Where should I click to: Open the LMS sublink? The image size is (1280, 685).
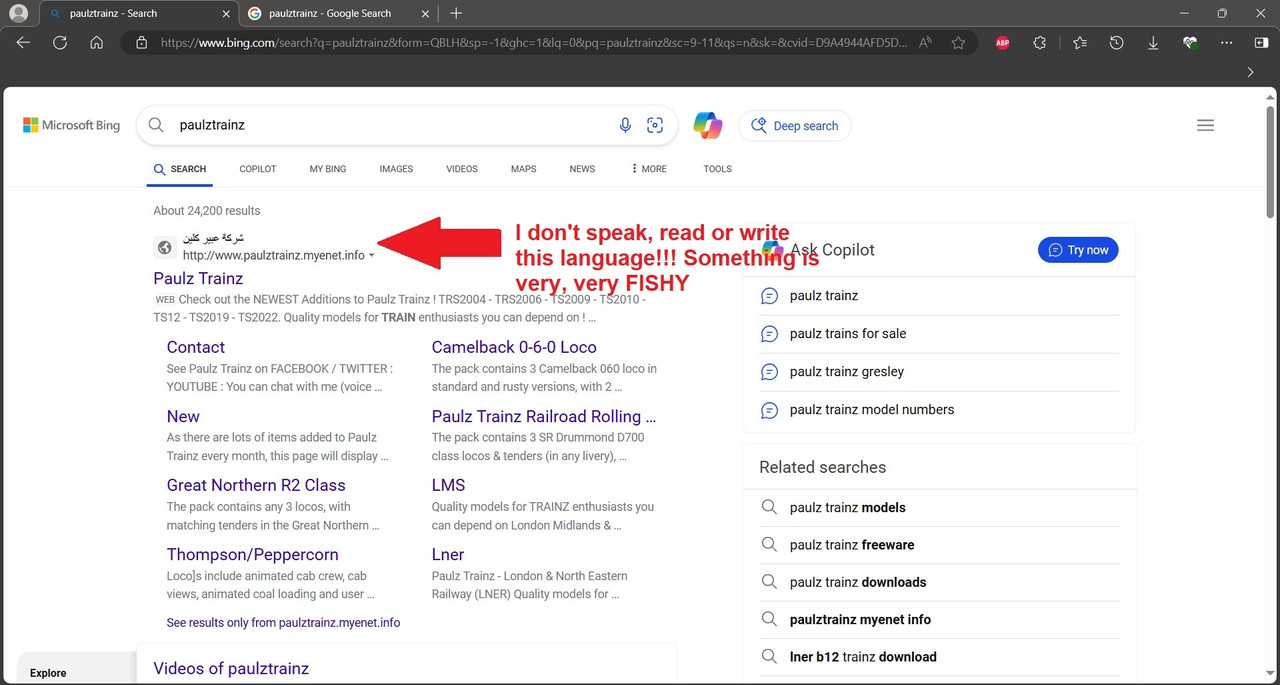pos(448,485)
